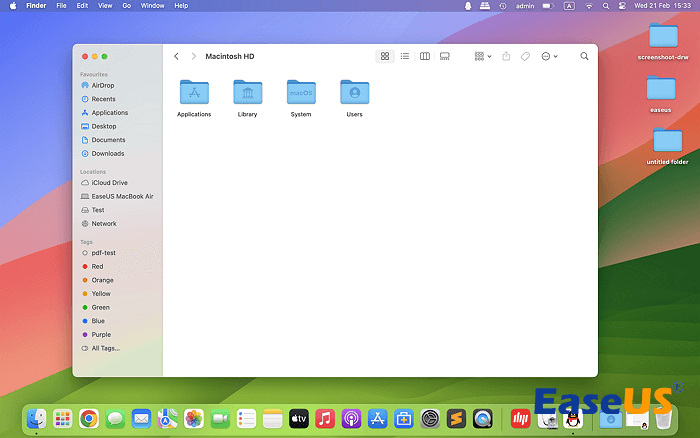Click the Edit Tags icon in toolbar
The image size is (700, 438).
pyautogui.click(x=525, y=57)
